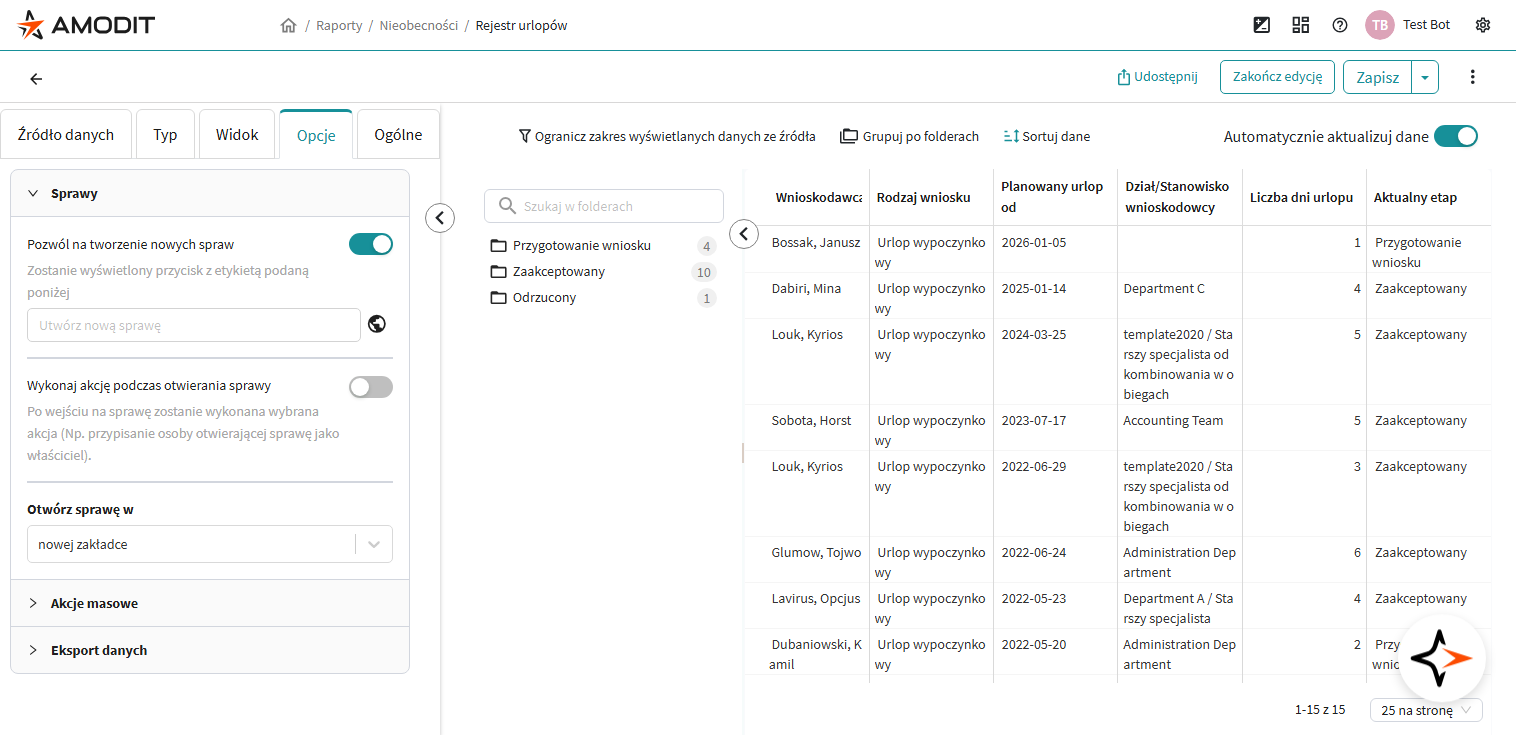
Task: Click the back arrow icon
Action: click(x=36, y=79)
